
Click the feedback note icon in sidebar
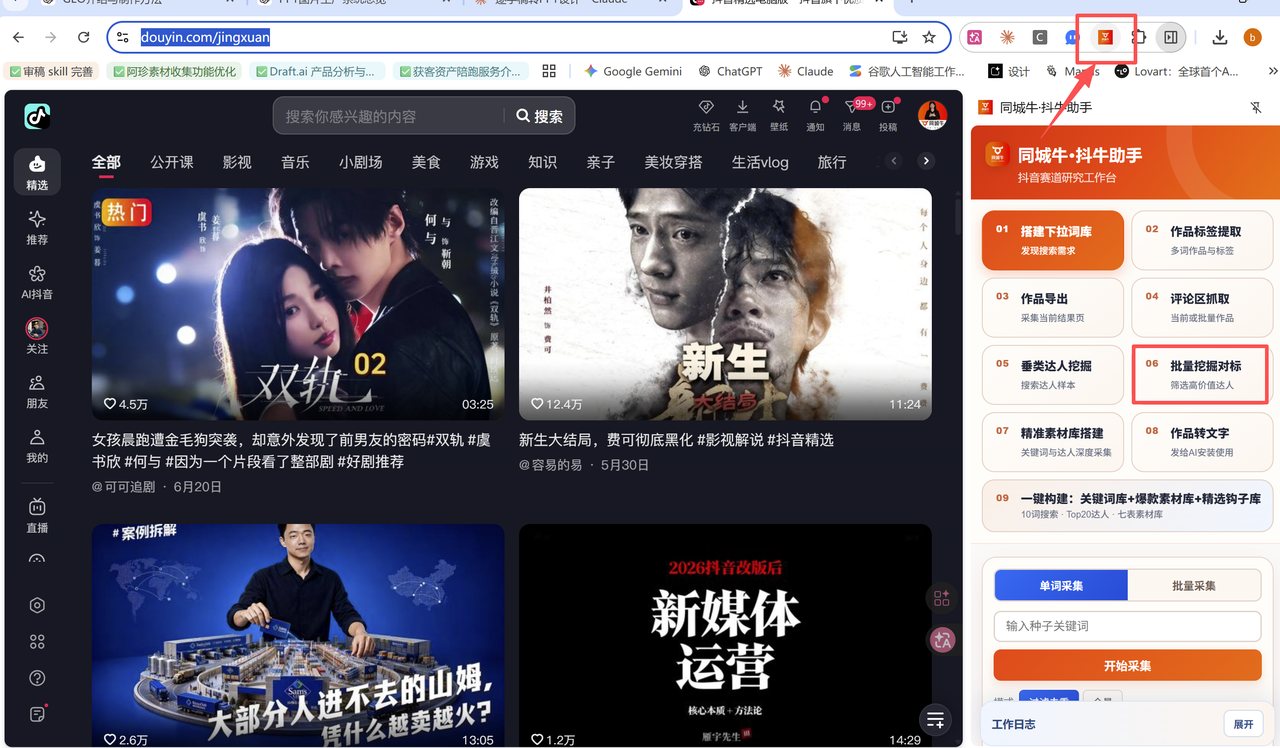click(x=37, y=713)
